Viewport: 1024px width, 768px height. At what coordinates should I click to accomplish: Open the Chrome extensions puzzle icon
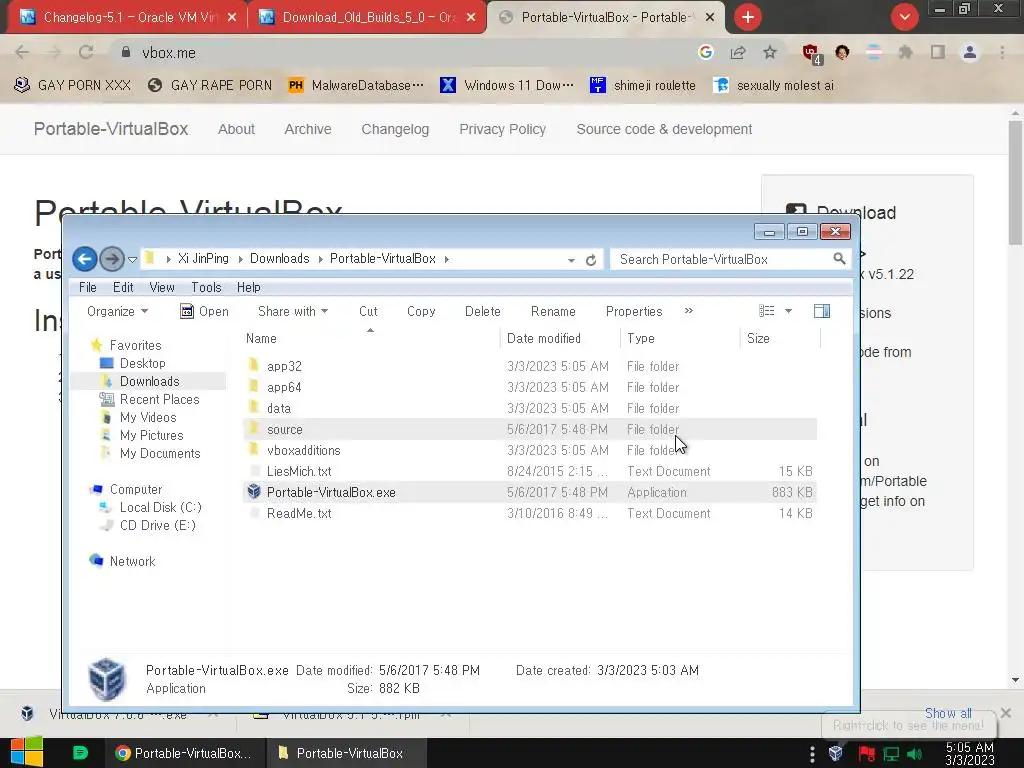click(905, 53)
